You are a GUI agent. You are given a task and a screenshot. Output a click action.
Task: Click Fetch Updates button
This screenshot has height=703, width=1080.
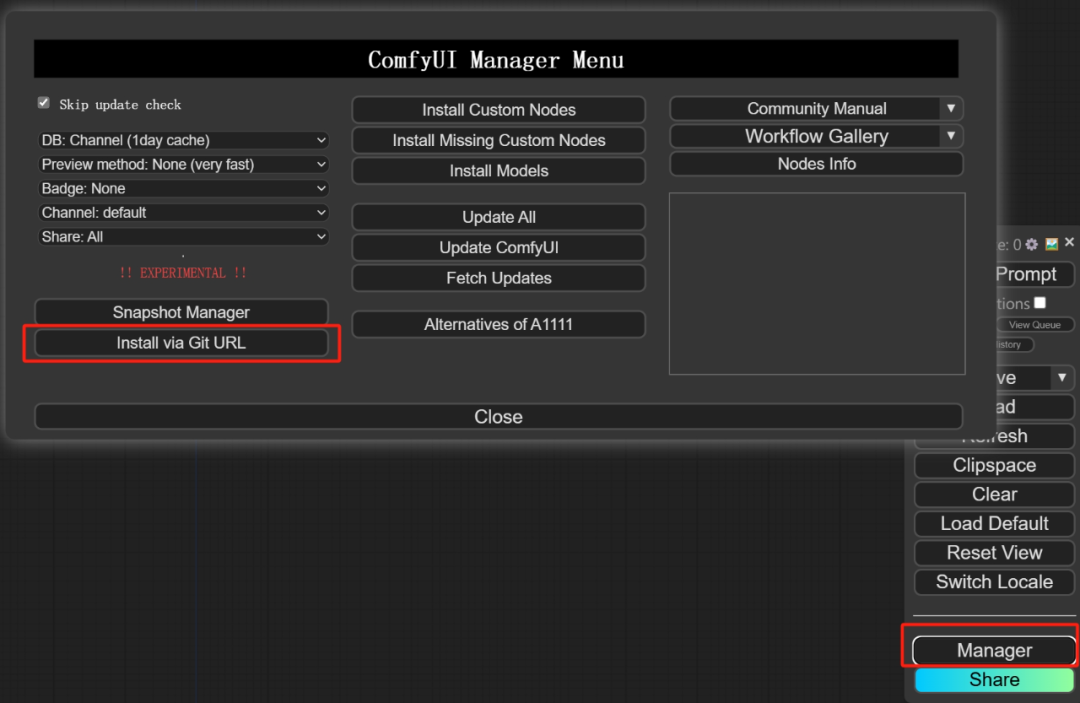[499, 278]
